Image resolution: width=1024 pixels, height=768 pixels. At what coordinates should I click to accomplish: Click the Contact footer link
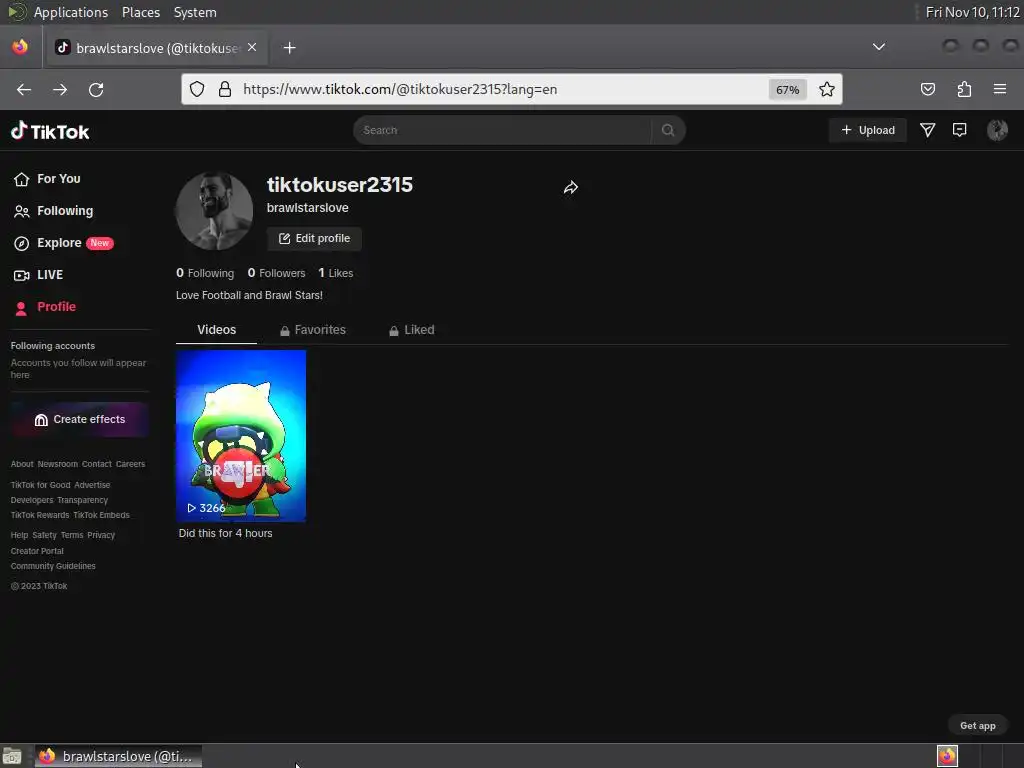coord(97,464)
